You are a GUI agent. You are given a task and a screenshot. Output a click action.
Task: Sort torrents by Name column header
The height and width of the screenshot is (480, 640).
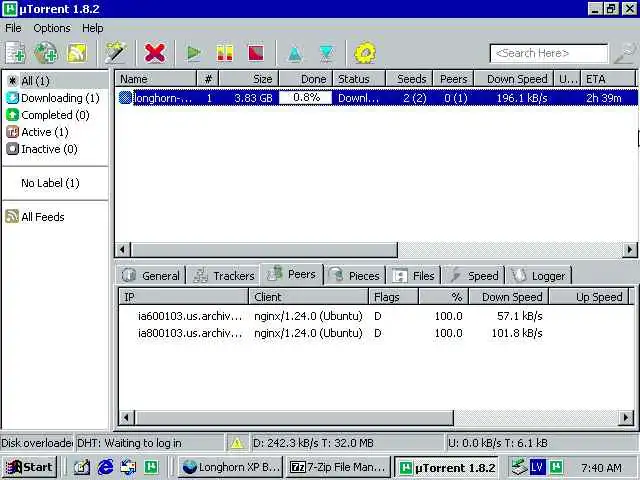tap(156, 79)
